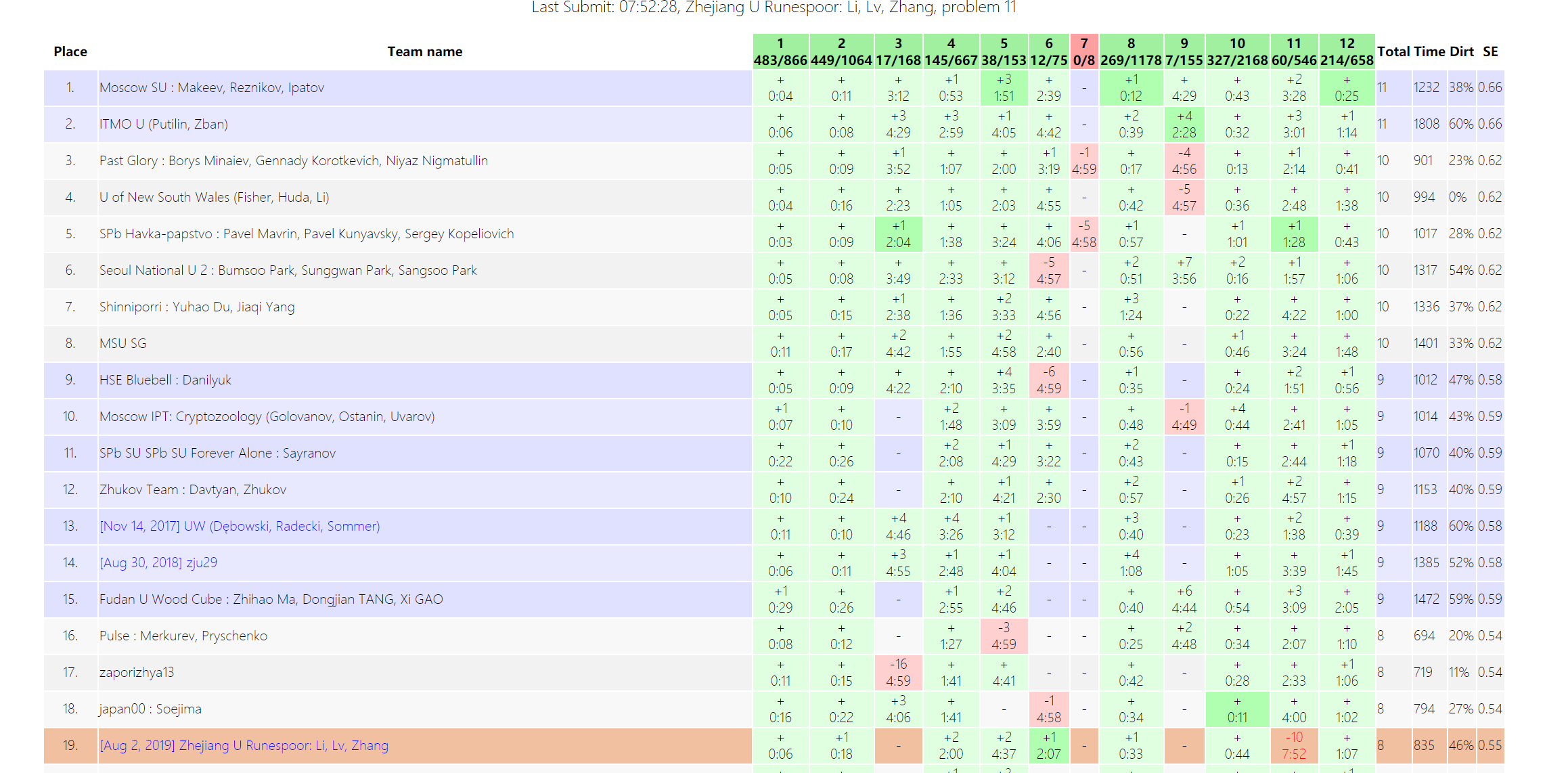1568x773 pixels.
Task: Click Past Glory's problem 7 failed cell
Action: click(1084, 161)
